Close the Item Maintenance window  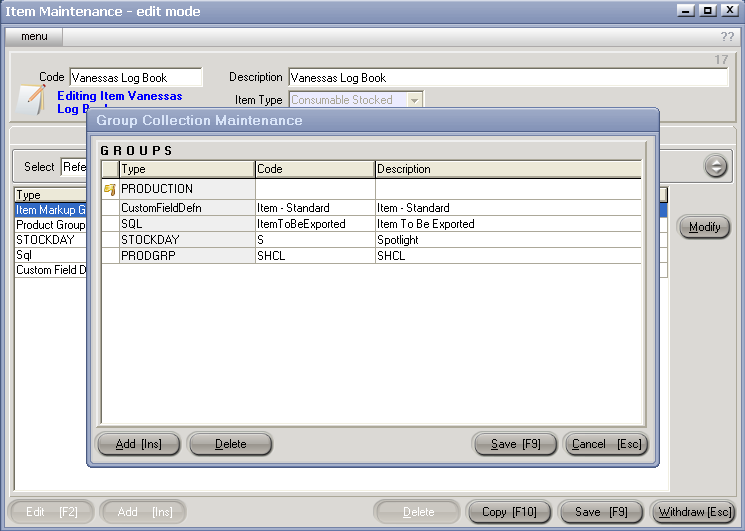coord(730,10)
